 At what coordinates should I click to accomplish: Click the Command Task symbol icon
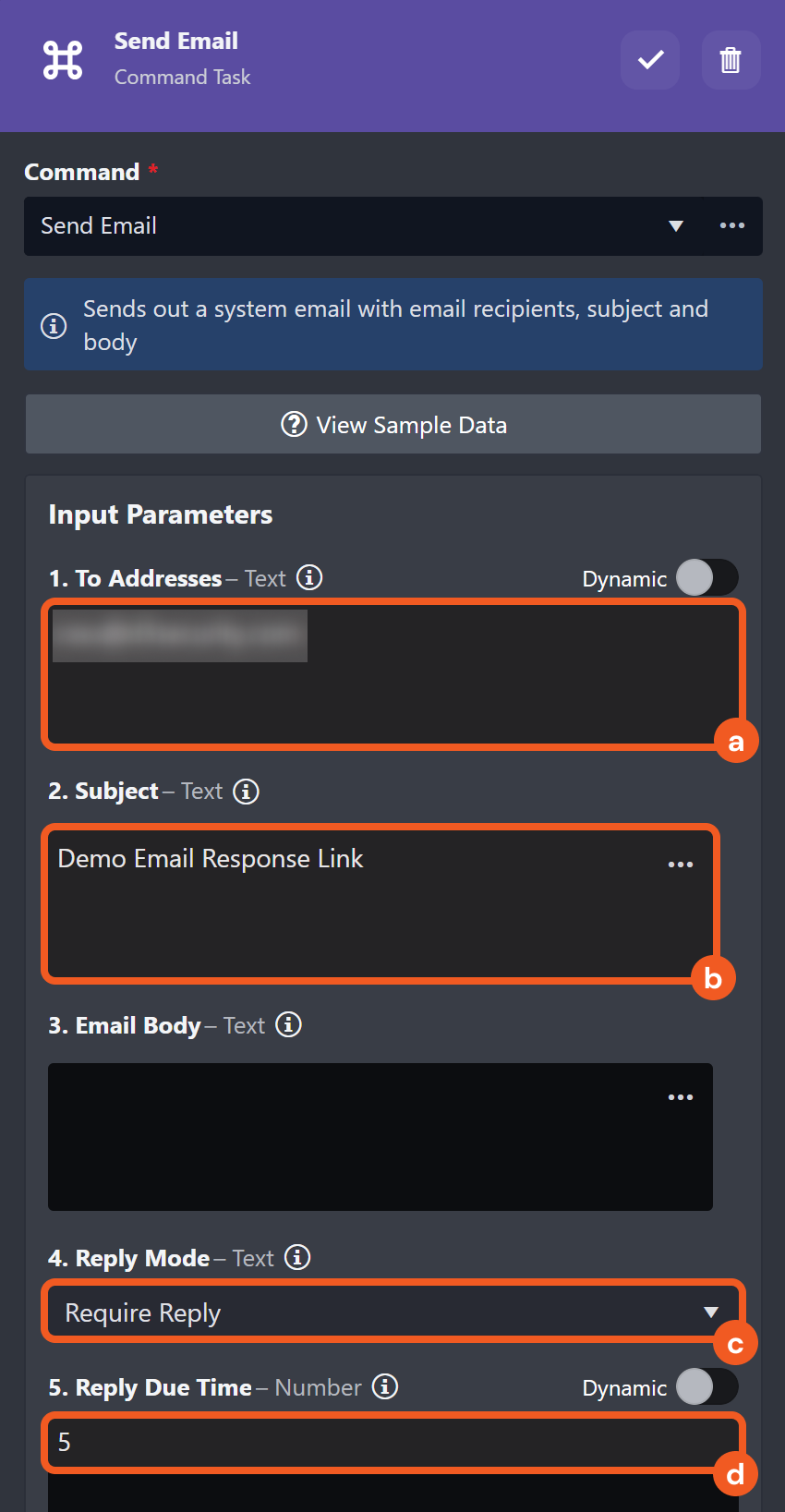[63, 60]
